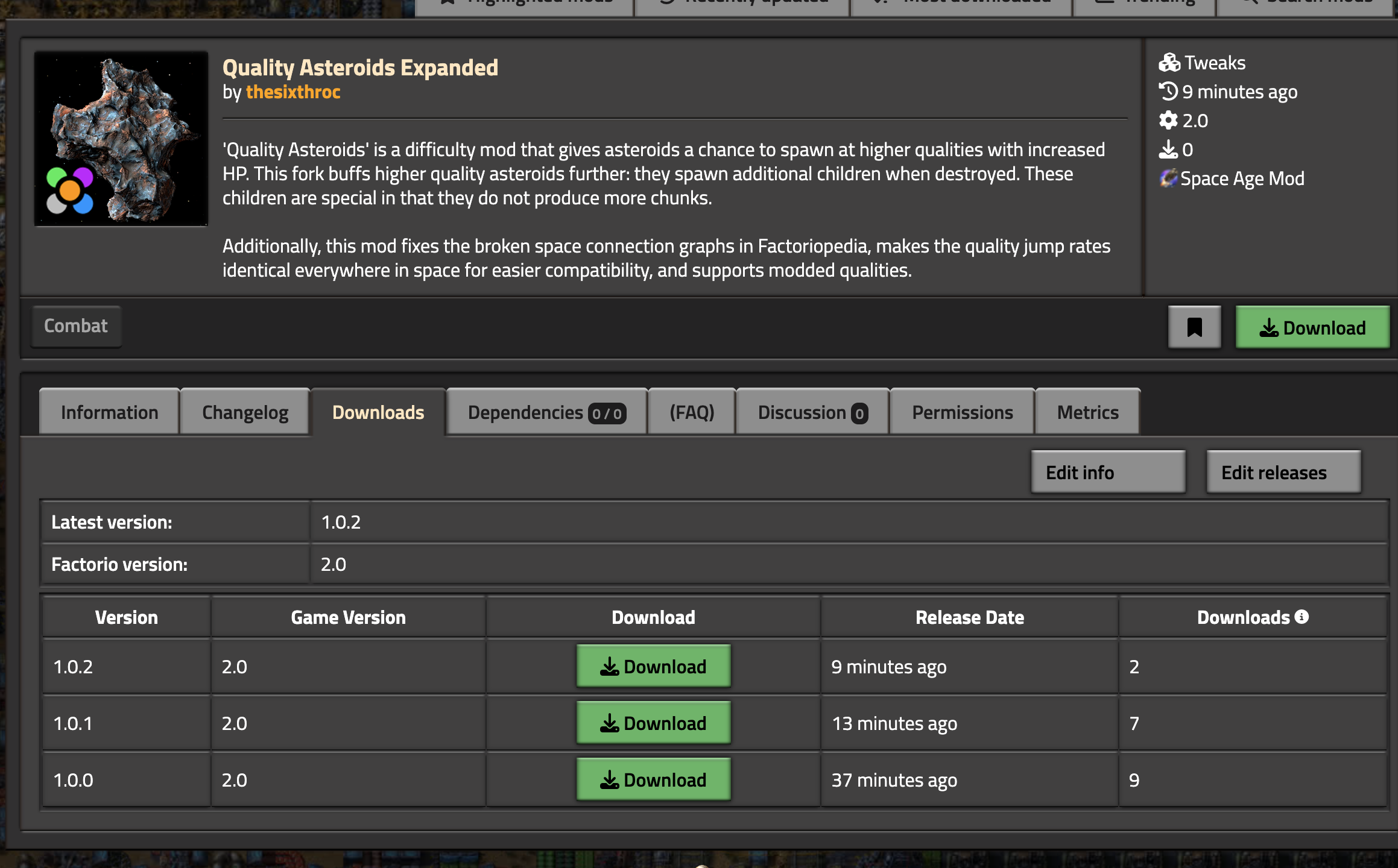Screen dimensions: 1398x868
Task: Click the Space Age Mod icon
Action: tap(1168, 178)
